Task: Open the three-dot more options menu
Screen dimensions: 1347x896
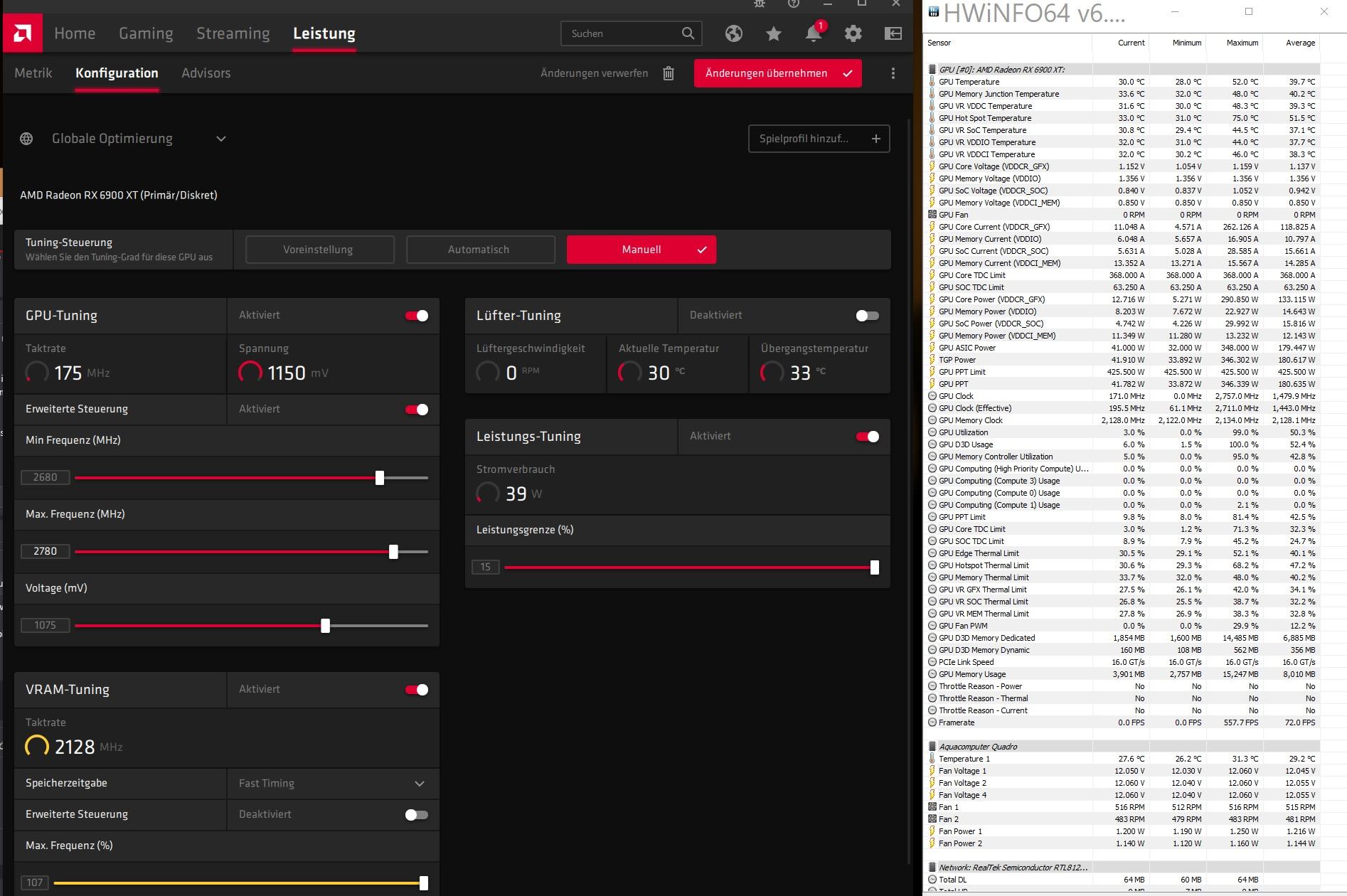Action: [x=893, y=73]
